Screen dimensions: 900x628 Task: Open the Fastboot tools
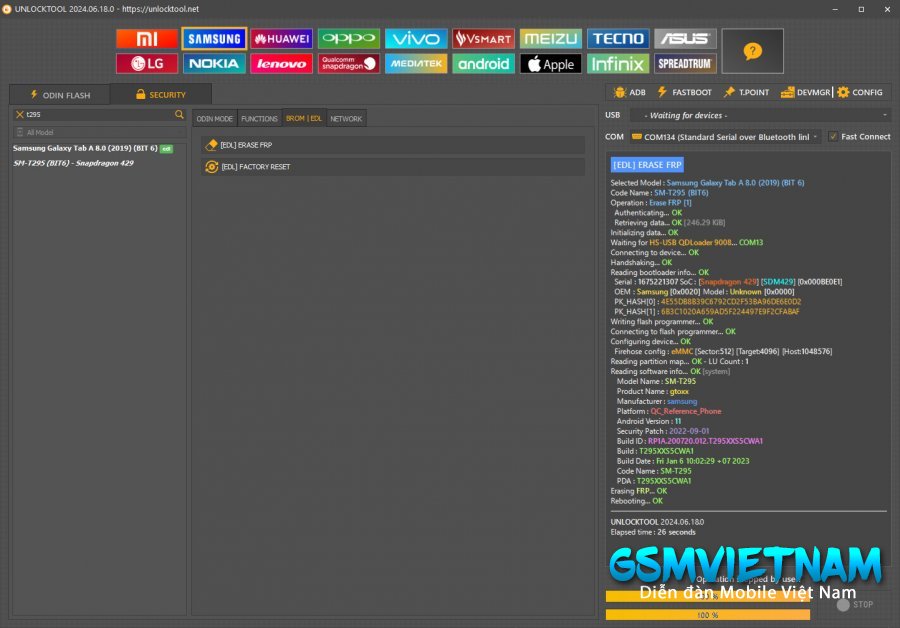pos(685,92)
